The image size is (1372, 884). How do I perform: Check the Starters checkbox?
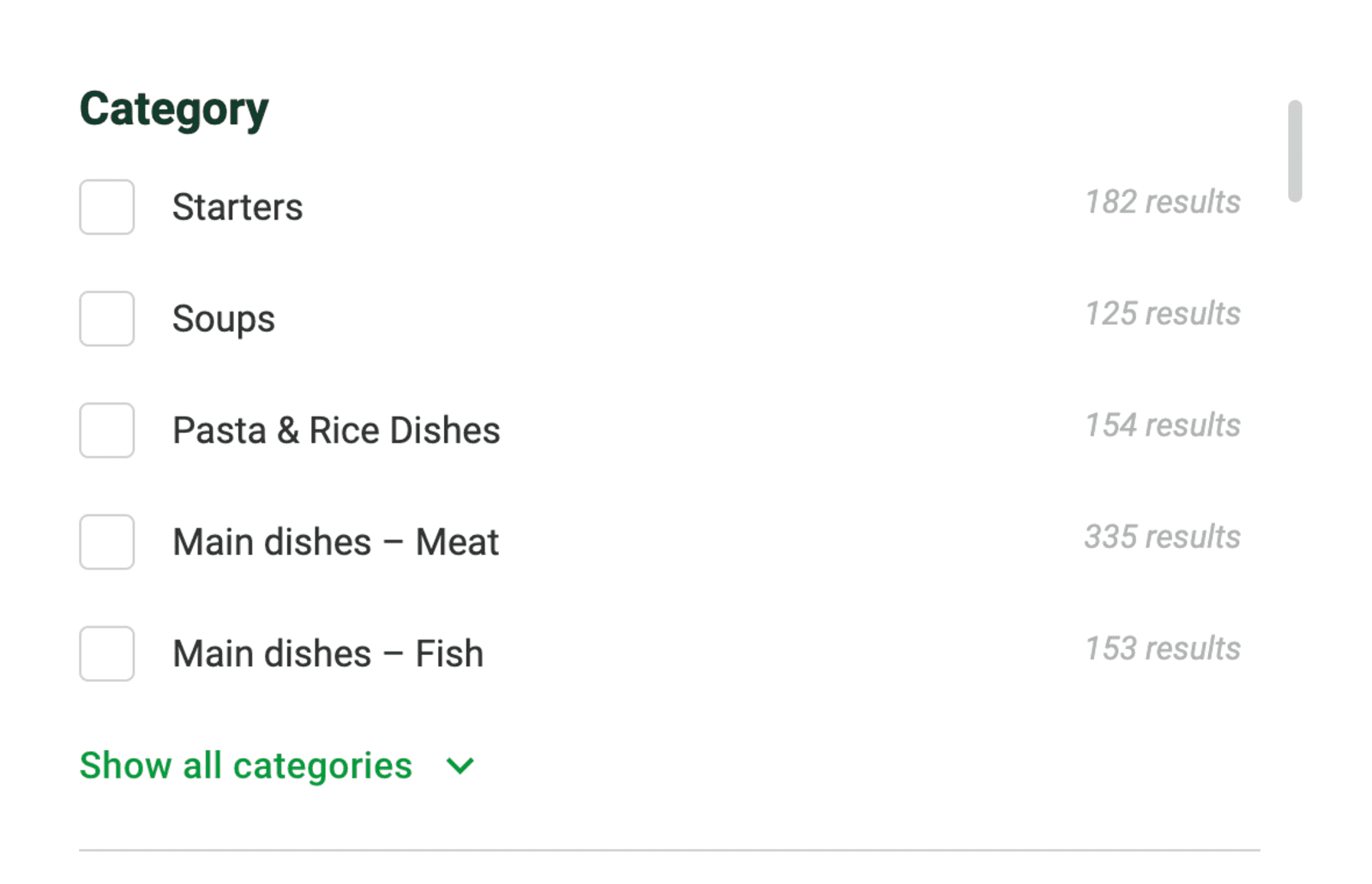[107, 207]
